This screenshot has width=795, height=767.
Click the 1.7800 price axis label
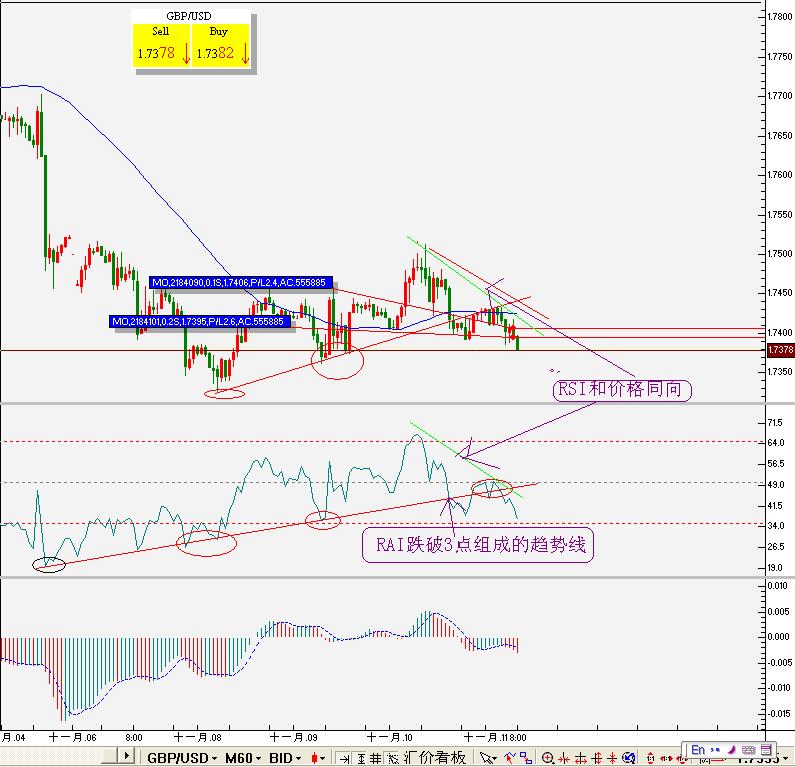coord(779,17)
